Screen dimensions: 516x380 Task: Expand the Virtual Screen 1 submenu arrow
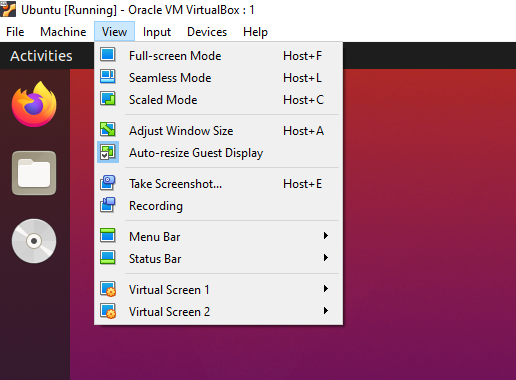tap(326, 289)
